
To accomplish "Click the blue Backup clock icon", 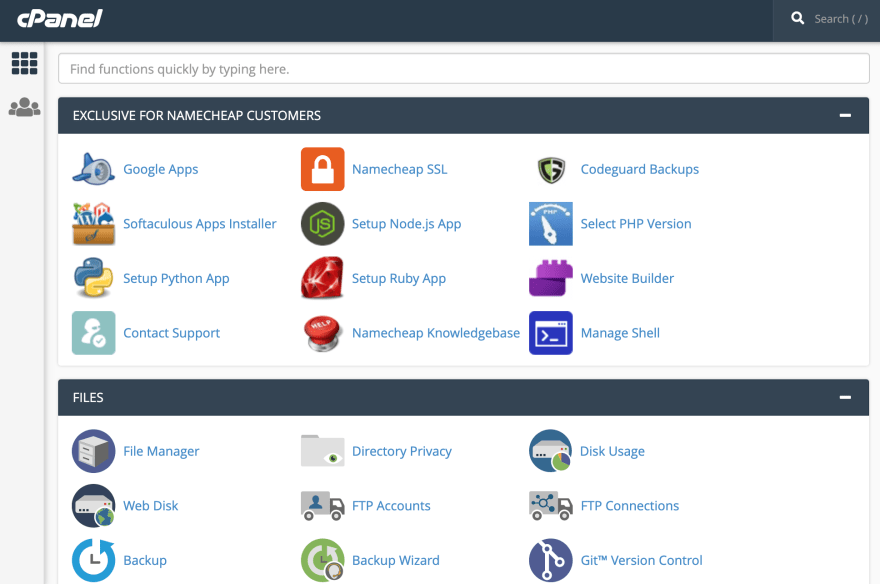I will click(x=93, y=560).
